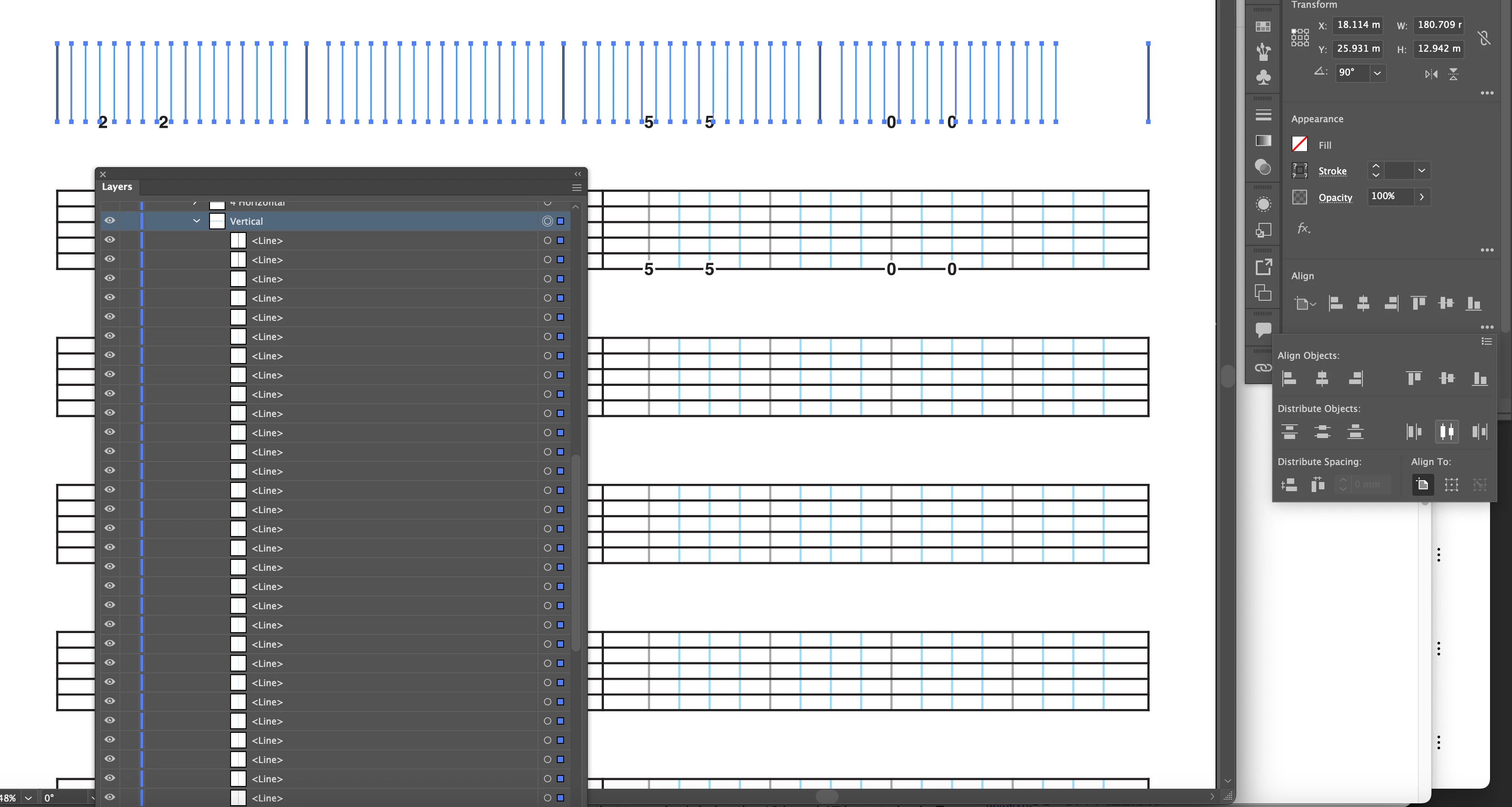1512x807 pixels.
Task: Open the Comments panel speech bubble
Action: [x=1263, y=329]
